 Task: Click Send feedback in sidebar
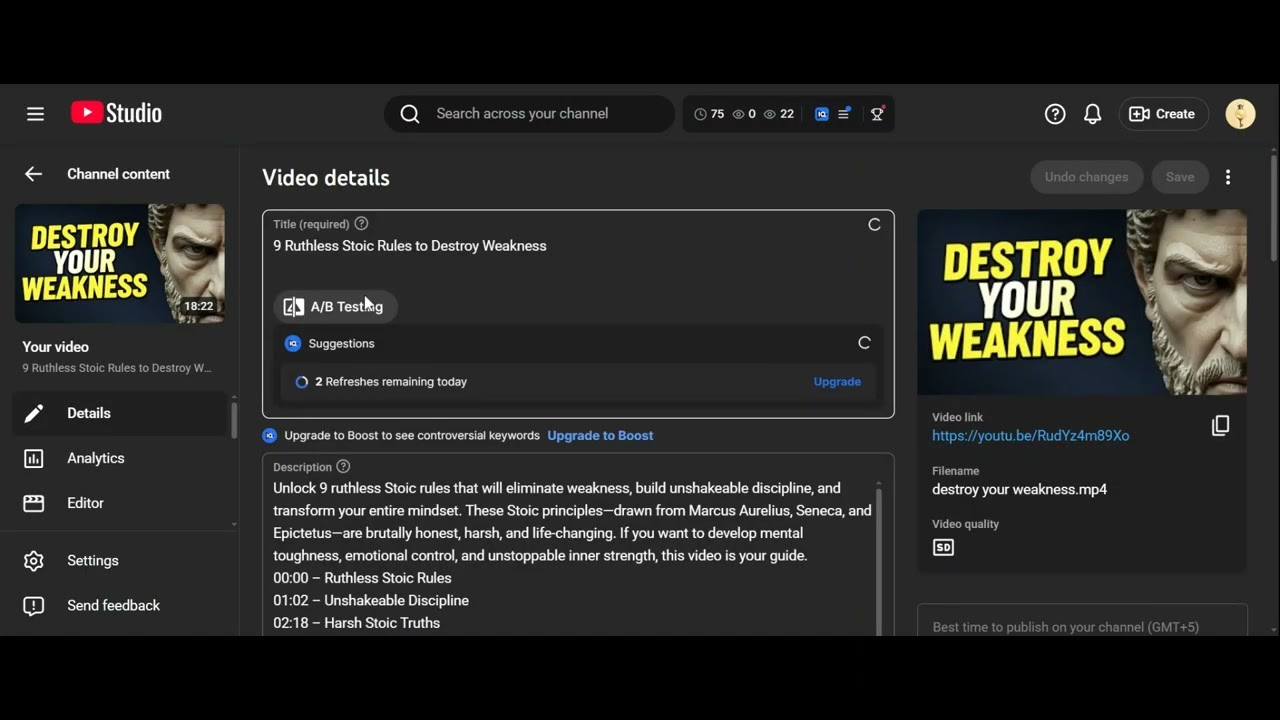[120, 606]
